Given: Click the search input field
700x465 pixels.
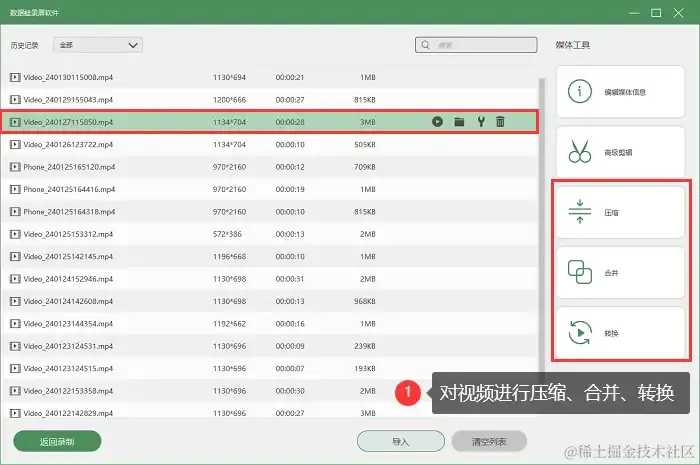Looking at the screenshot, I should [476, 45].
